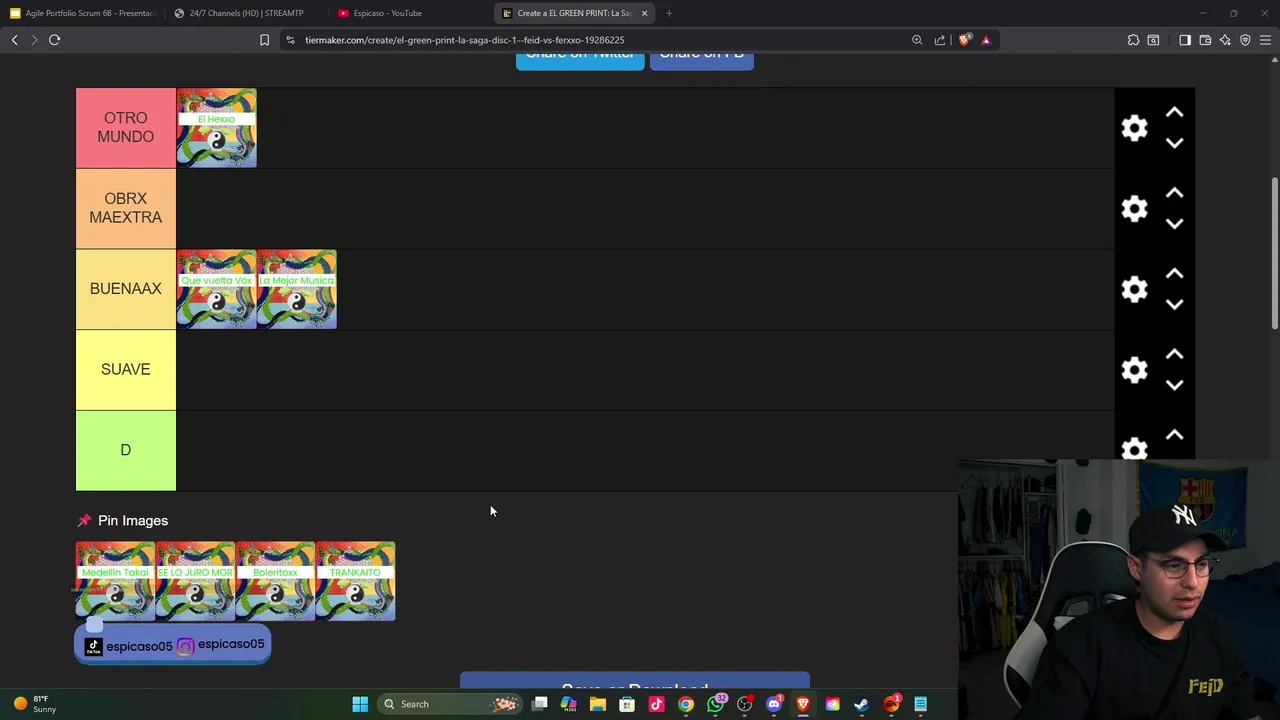Viewport: 1280px width, 720px height.
Task: Open Discord from taskbar
Action: tap(774, 704)
